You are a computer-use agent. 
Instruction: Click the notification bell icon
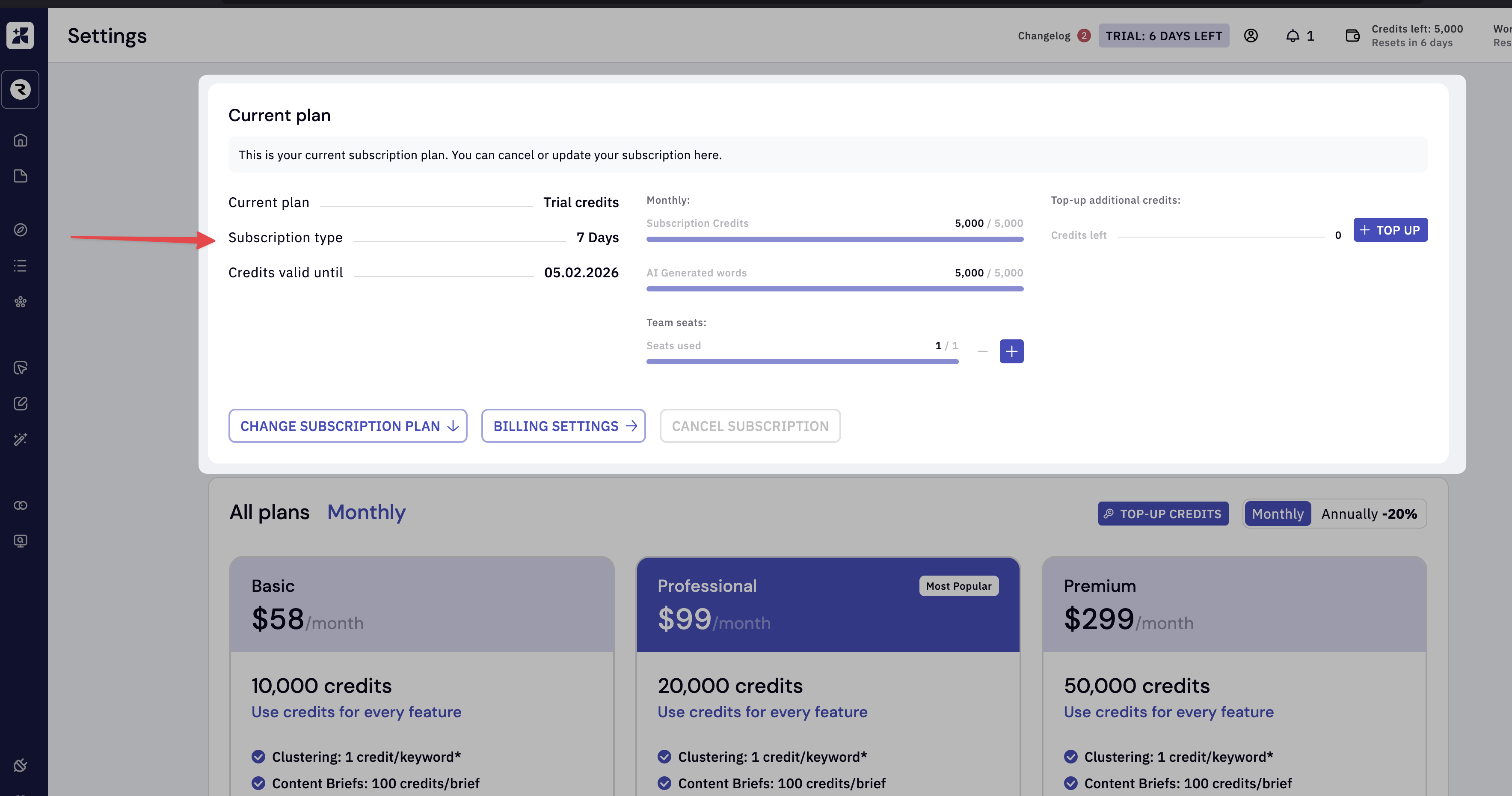click(1293, 36)
